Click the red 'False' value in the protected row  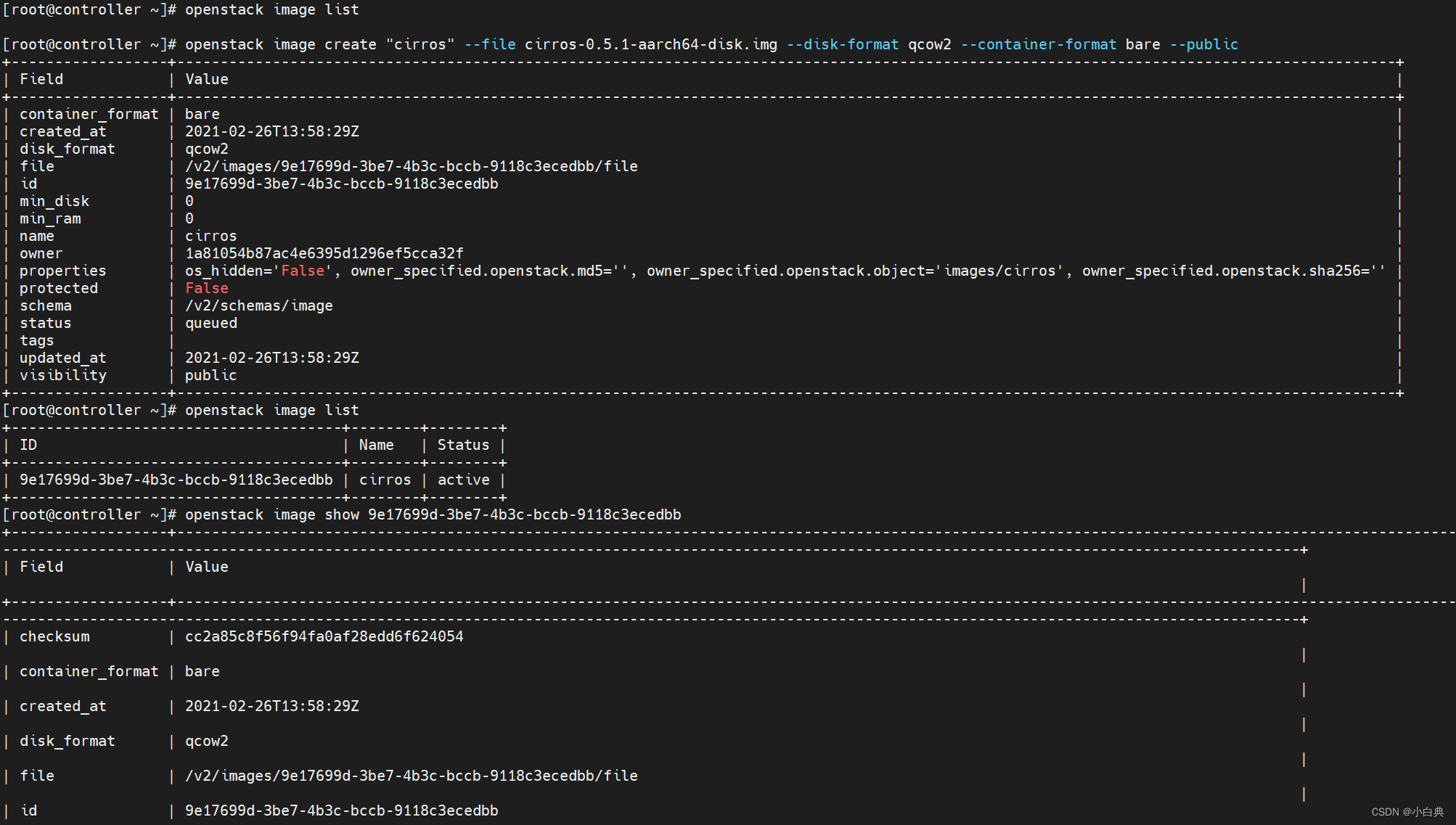tap(207, 289)
